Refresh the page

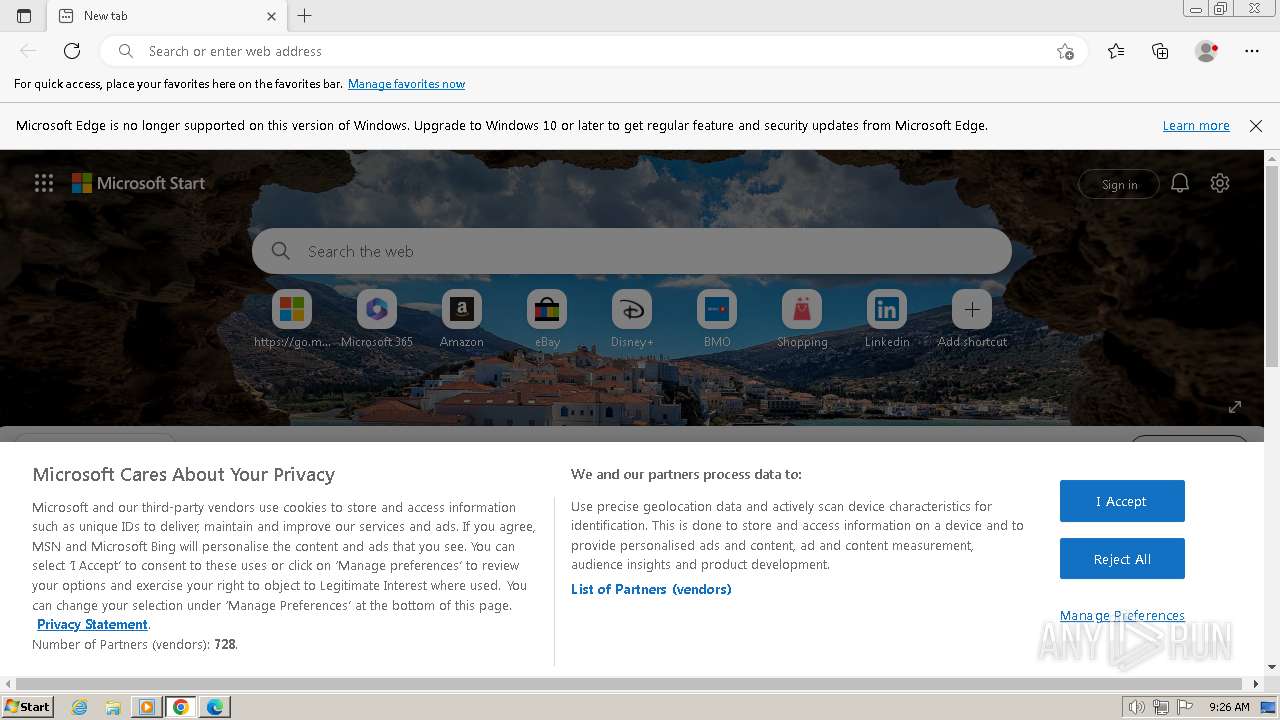click(x=72, y=51)
